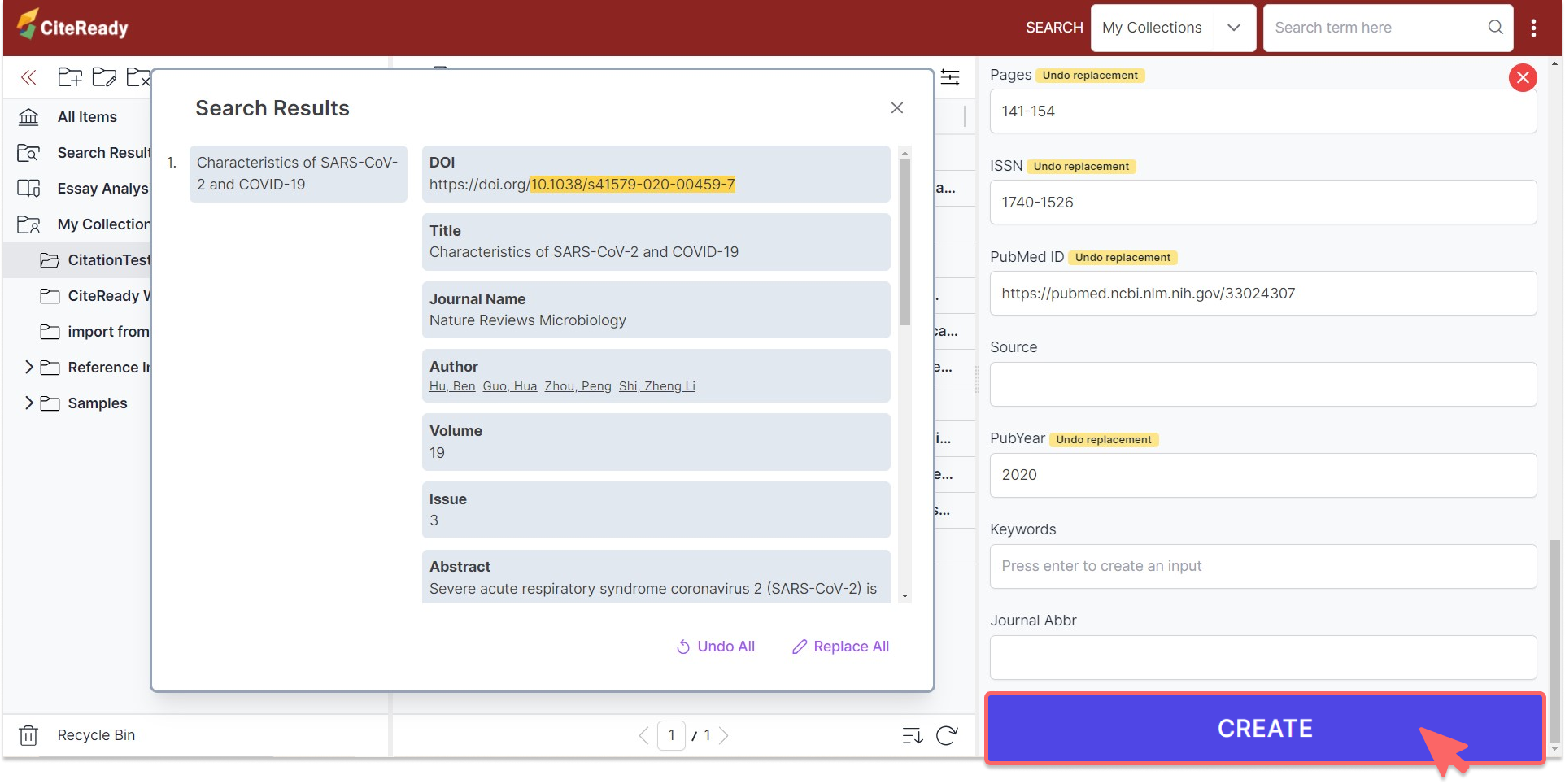Click the Source input field
Viewport: 1565px width, 784px height.
pyautogui.click(x=1263, y=384)
